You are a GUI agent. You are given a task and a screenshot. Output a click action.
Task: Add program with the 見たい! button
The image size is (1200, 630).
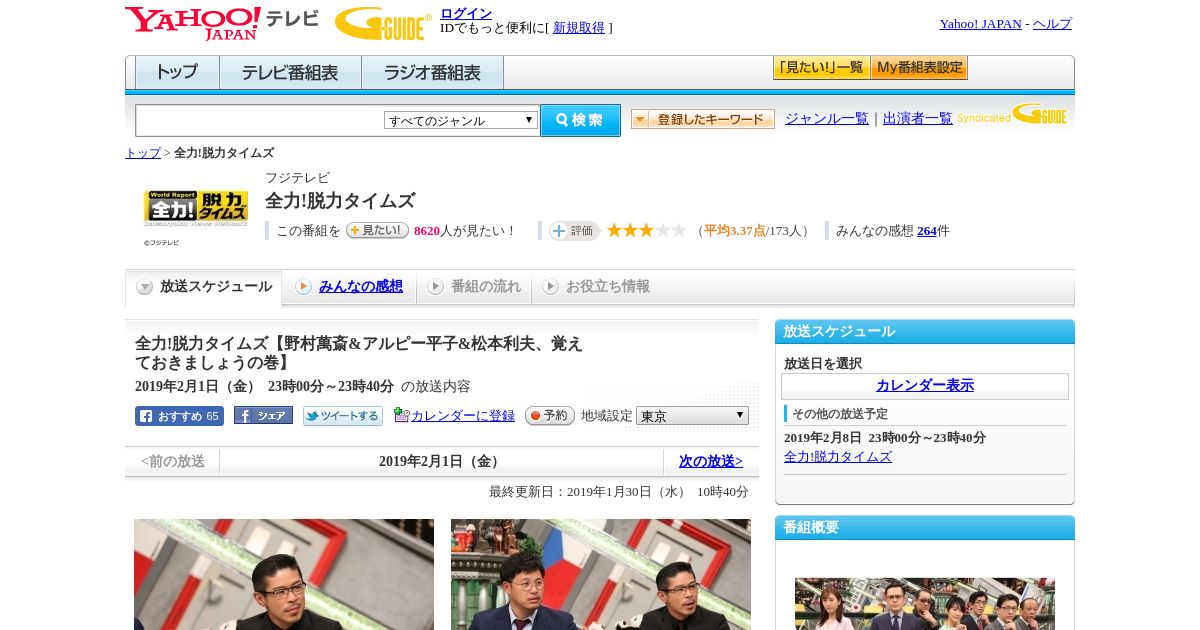(x=377, y=230)
